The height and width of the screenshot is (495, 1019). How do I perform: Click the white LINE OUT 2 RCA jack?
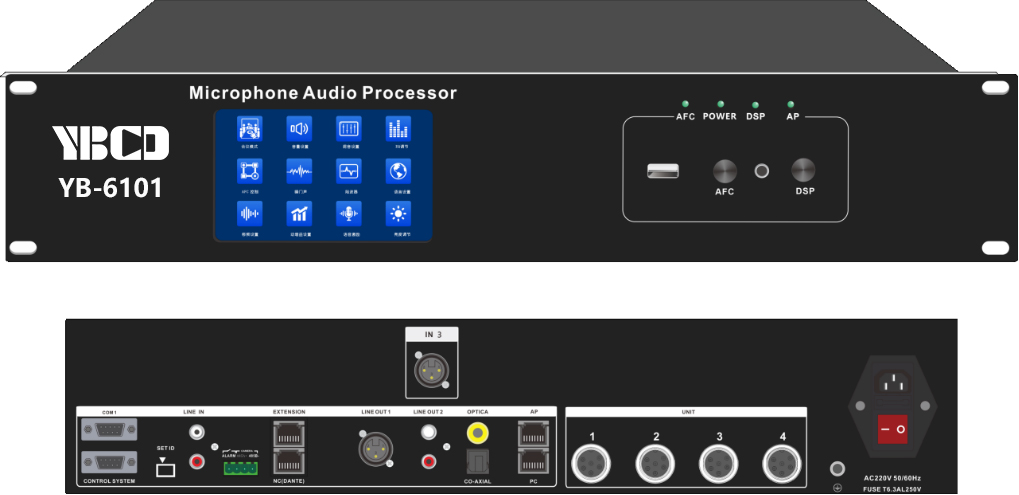point(428,431)
